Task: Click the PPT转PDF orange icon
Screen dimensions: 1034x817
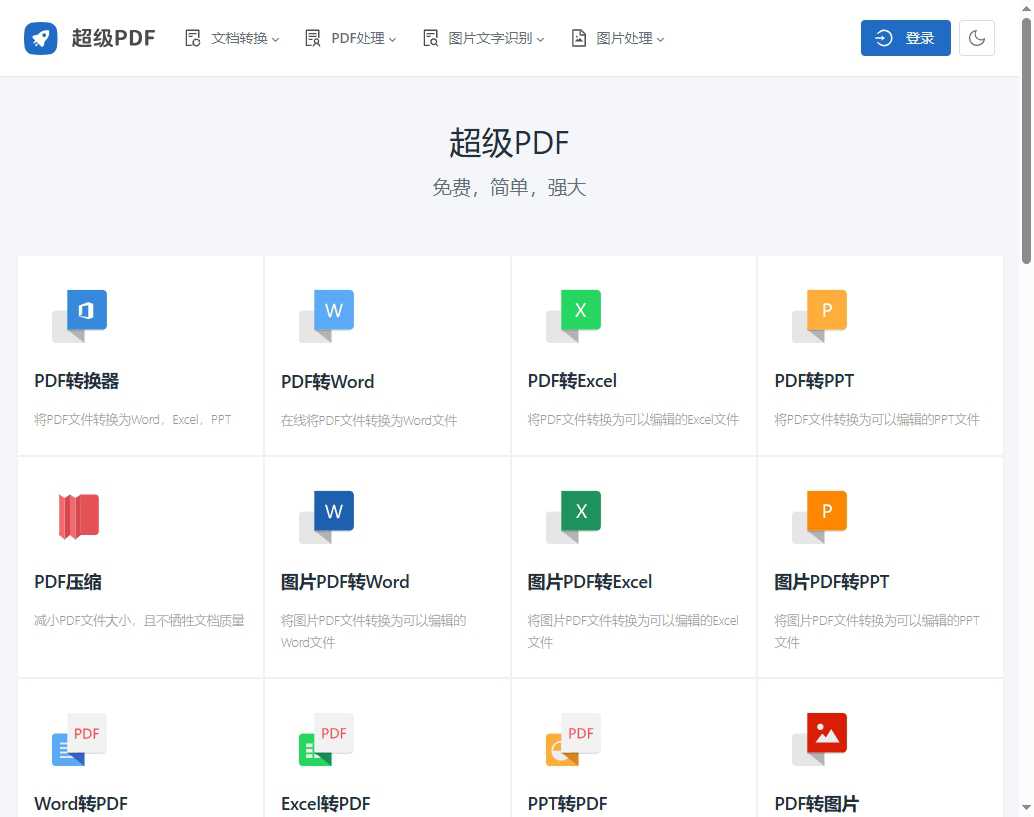Action: pyautogui.click(x=574, y=740)
